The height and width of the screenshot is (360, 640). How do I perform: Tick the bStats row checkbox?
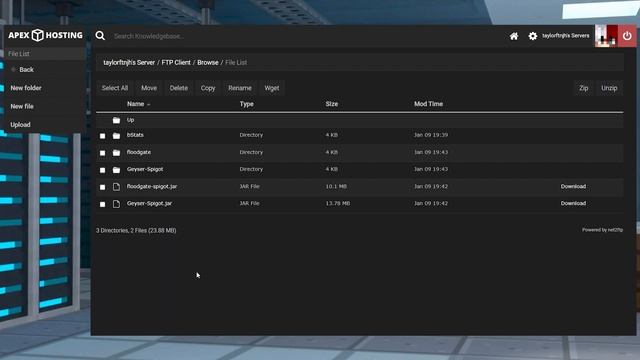(102, 136)
